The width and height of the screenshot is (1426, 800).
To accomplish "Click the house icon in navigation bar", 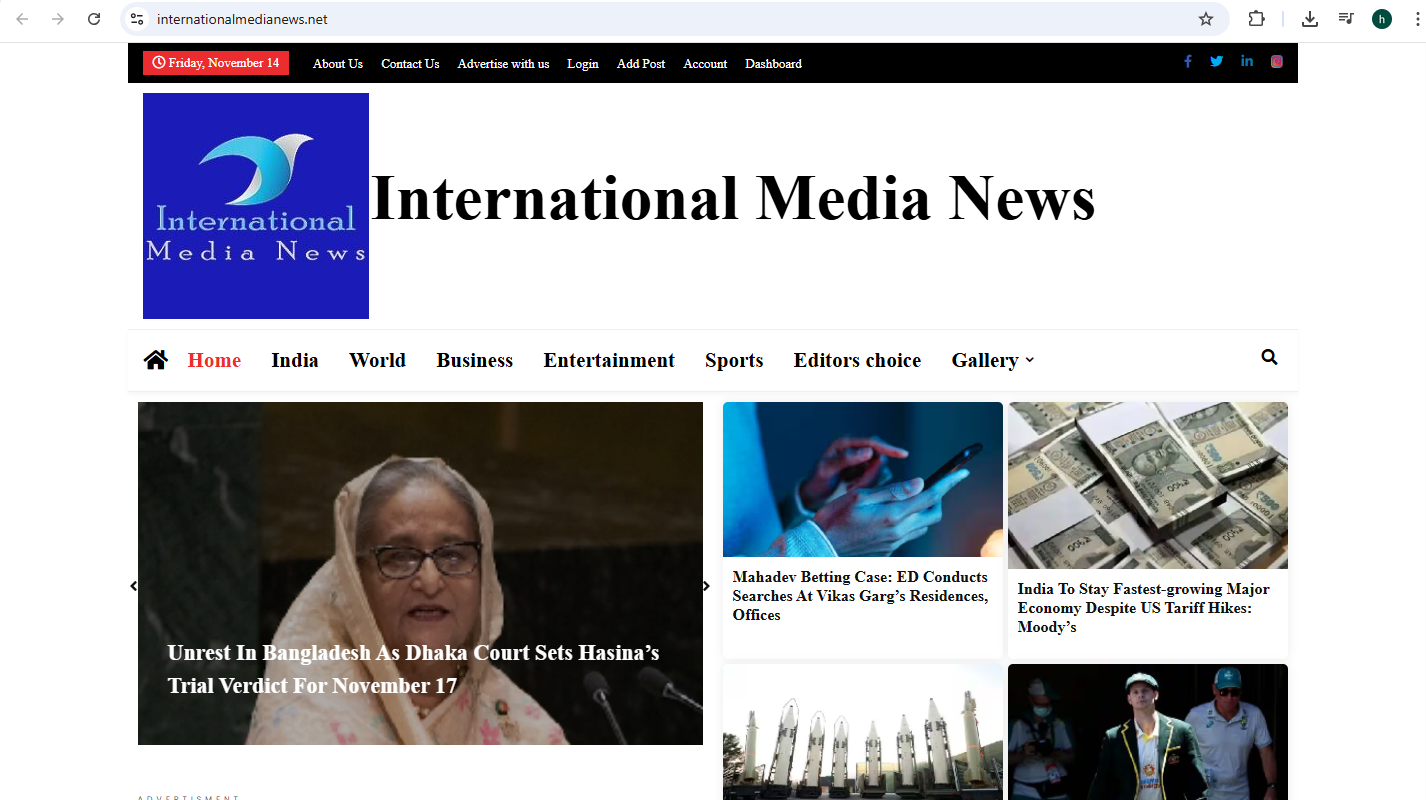I will (x=155, y=360).
